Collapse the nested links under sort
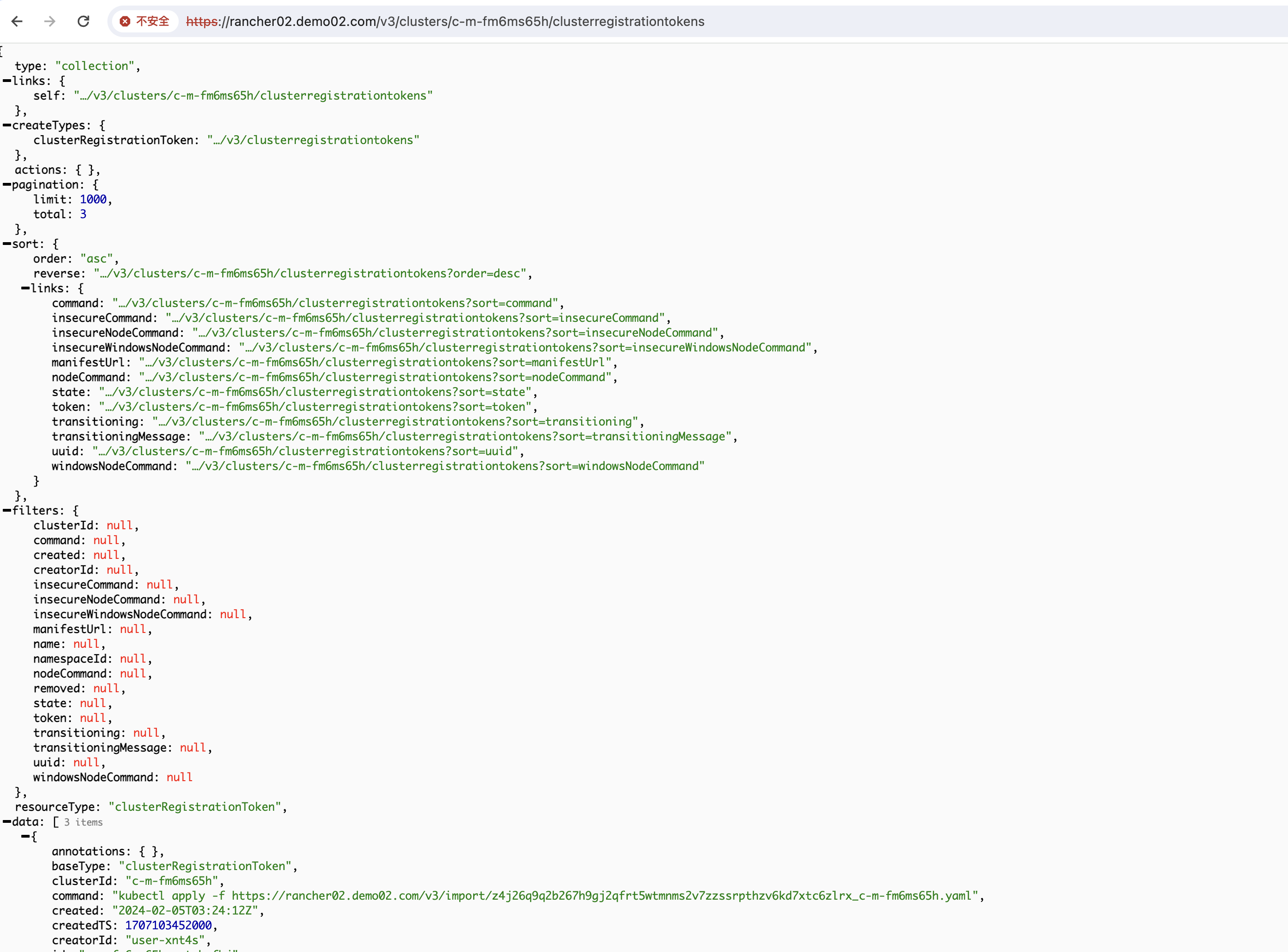The width and height of the screenshot is (1288, 952). pyautogui.click(x=25, y=289)
